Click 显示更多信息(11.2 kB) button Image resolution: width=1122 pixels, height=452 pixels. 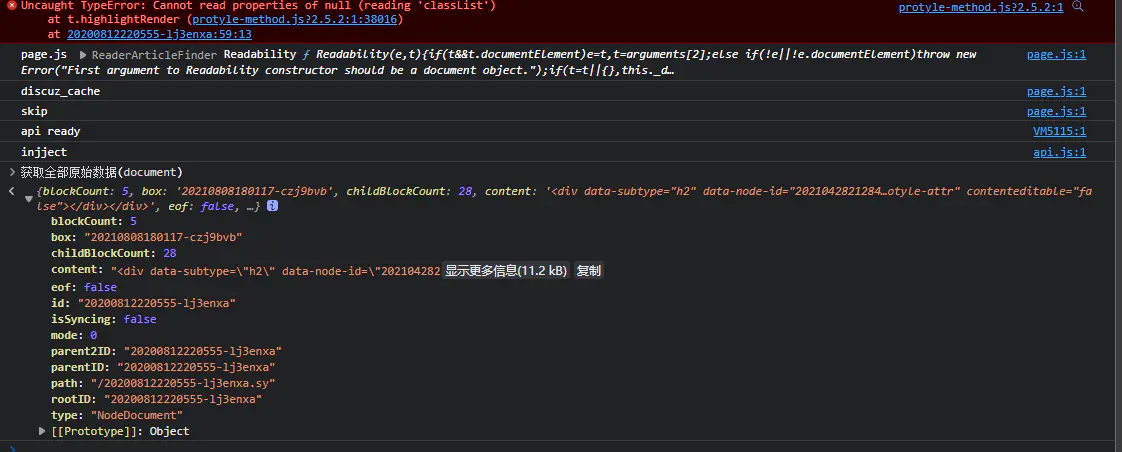tap(506, 271)
